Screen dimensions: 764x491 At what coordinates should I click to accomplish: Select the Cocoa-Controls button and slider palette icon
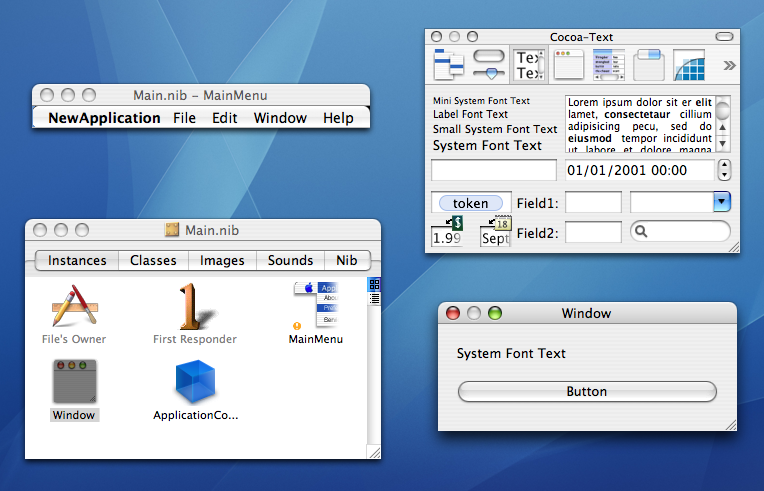point(489,64)
